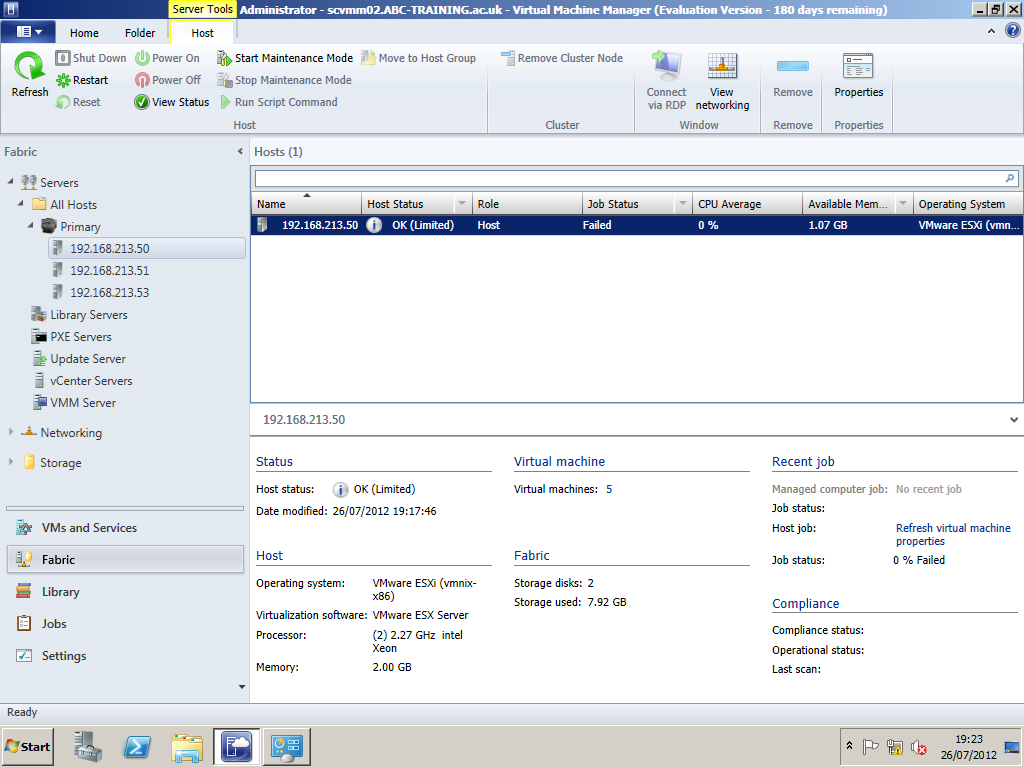Switch to the Folder tab

coord(140,33)
